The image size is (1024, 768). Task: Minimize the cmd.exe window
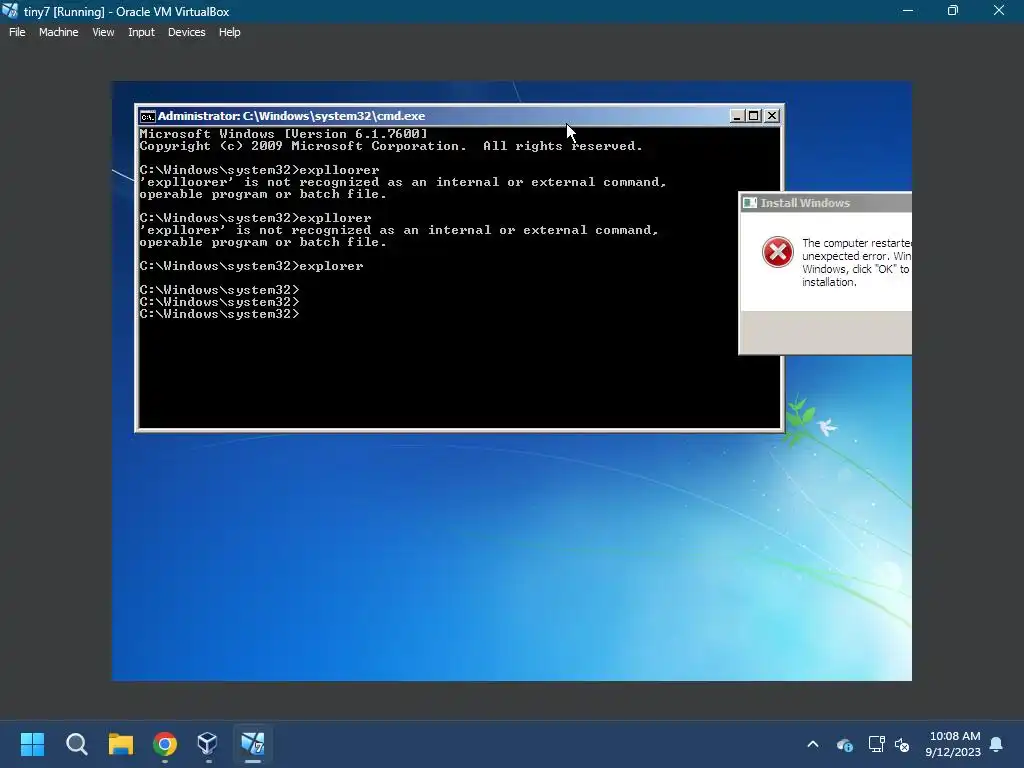pos(737,116)
